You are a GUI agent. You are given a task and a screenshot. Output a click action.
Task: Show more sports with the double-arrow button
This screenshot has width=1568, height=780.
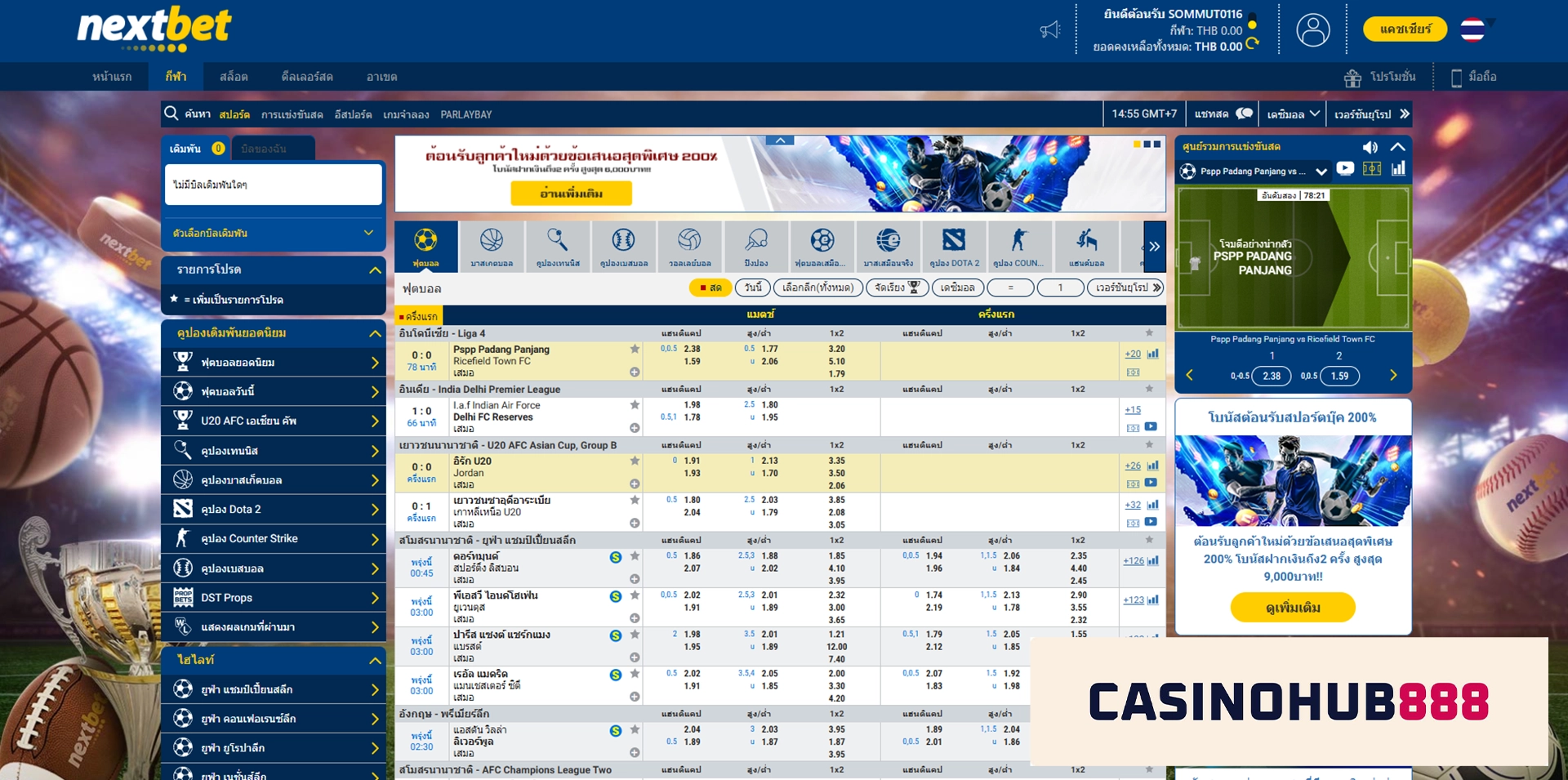1154,246
